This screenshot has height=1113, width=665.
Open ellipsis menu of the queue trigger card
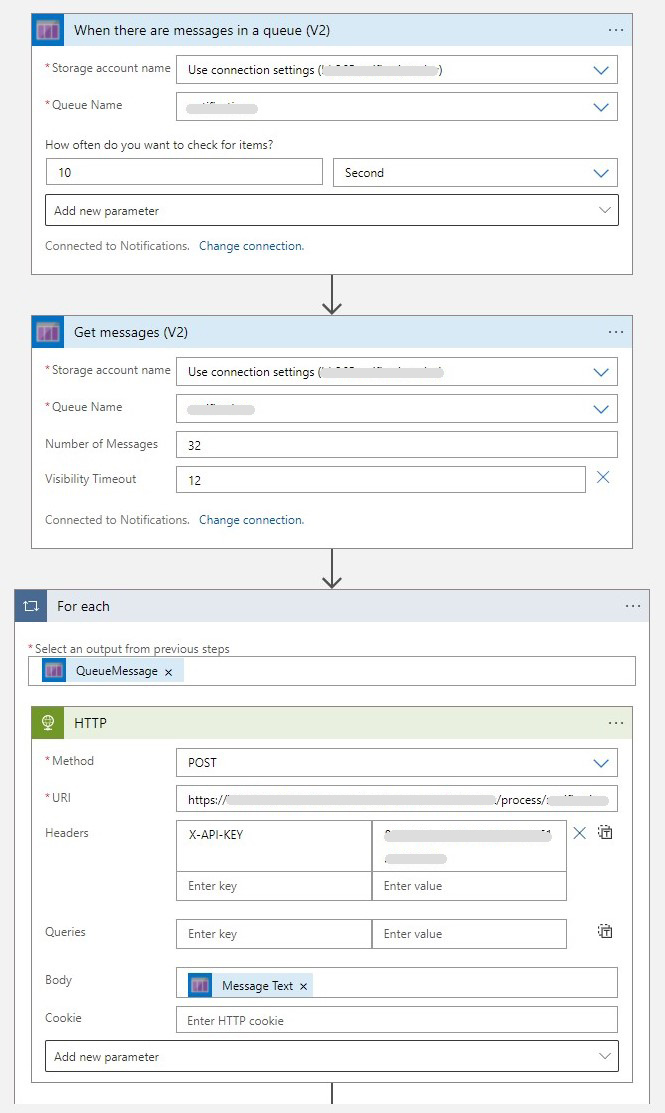coord(616,30)
